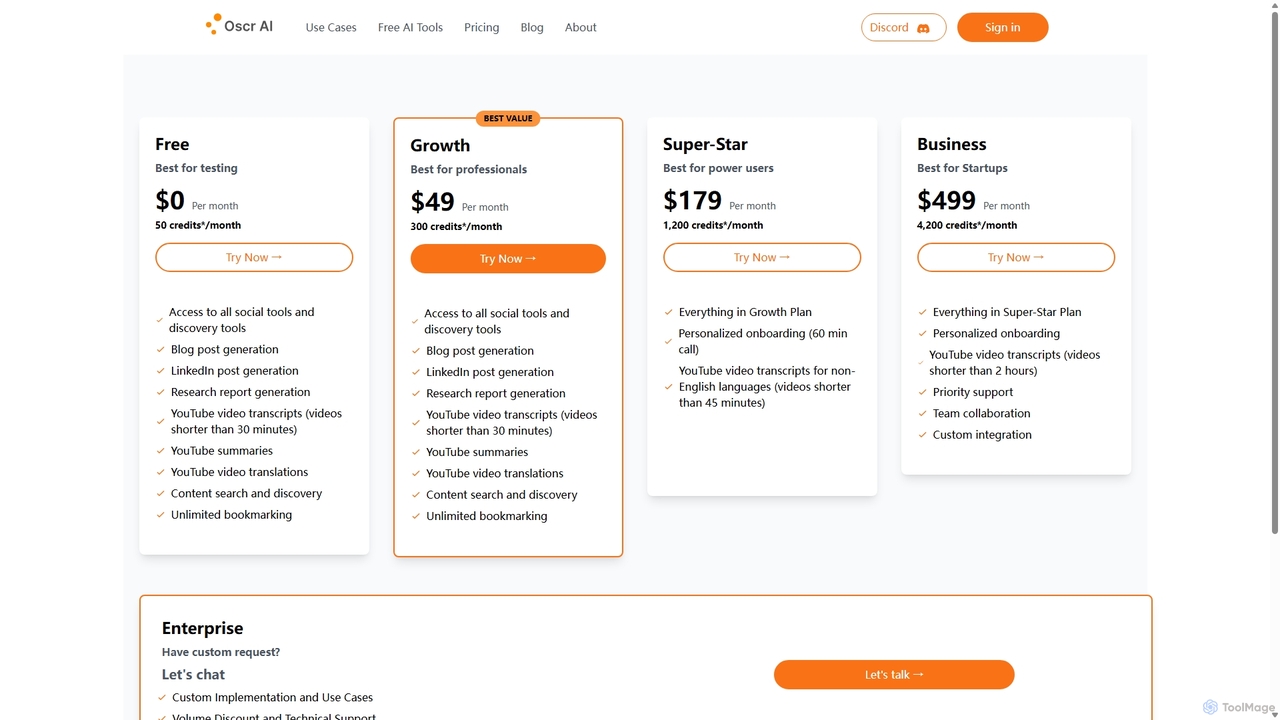Click 'Best for power users' subtitle
1280x720 pixels.
pos(718,168)
